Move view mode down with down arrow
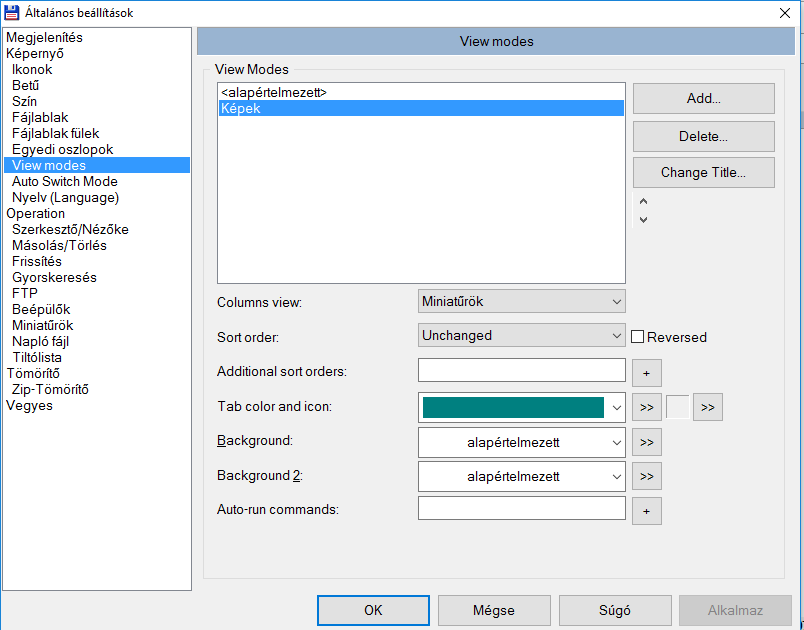Viewport: 804px width, 630px height. 643,219
